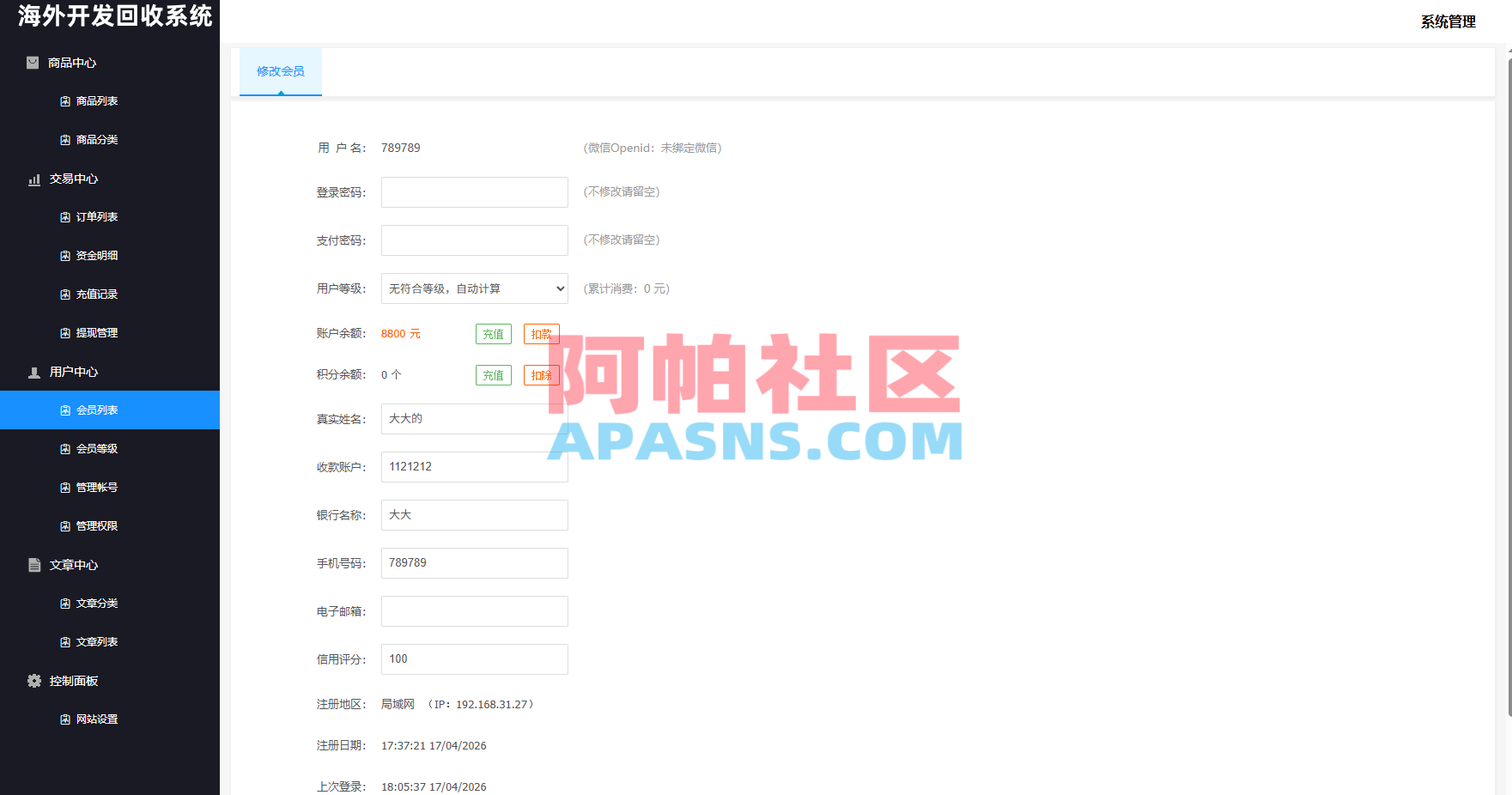
Task: Focus the 登录密码 input field
Action: click(475, 192)
